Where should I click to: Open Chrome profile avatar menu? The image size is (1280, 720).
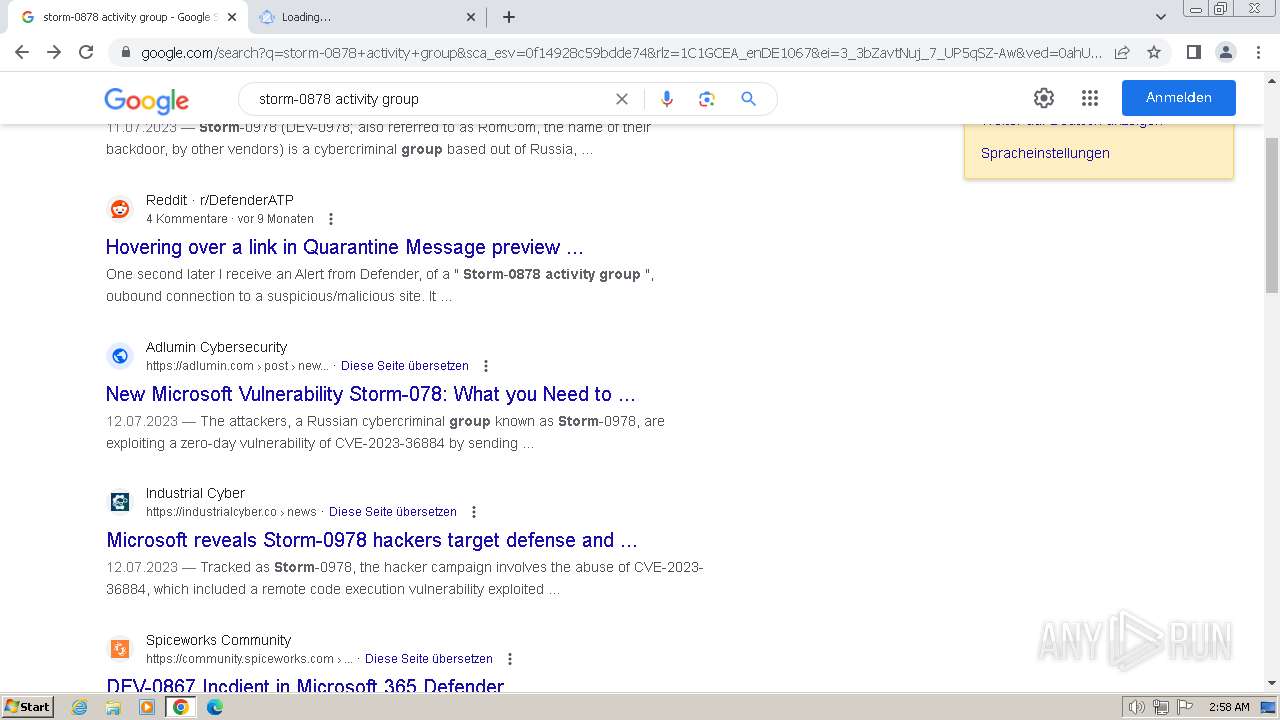(1225, 52)
